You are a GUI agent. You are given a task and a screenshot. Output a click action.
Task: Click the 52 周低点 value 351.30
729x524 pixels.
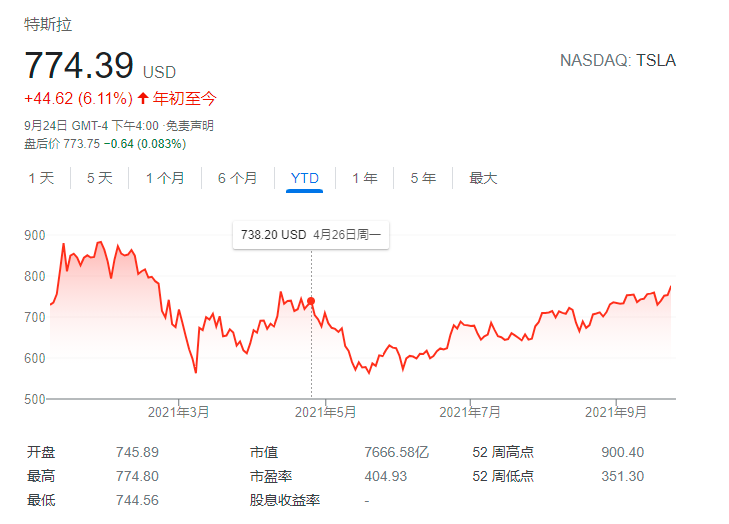click(623, 477)
